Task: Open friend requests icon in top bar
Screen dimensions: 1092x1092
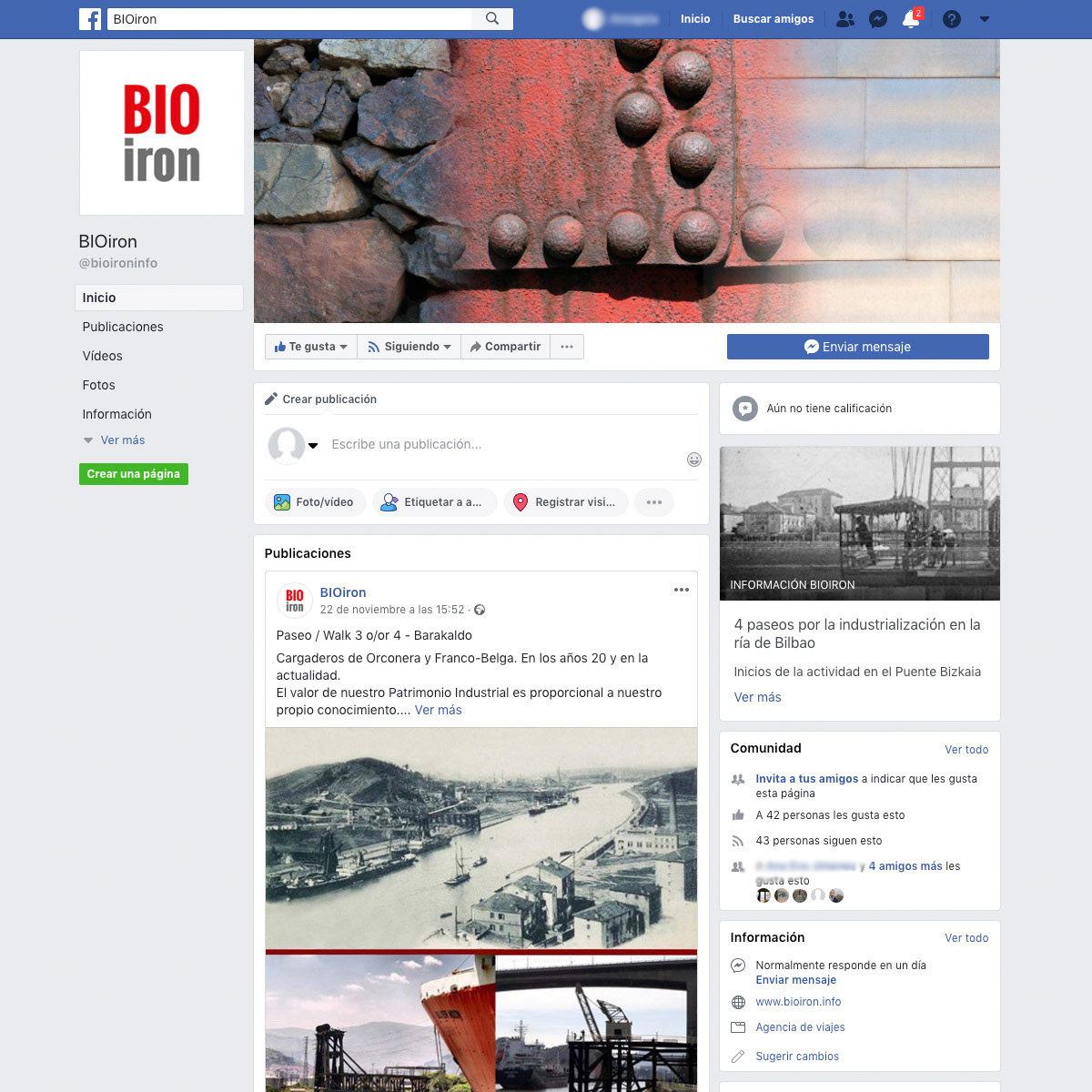Action: 845,18
